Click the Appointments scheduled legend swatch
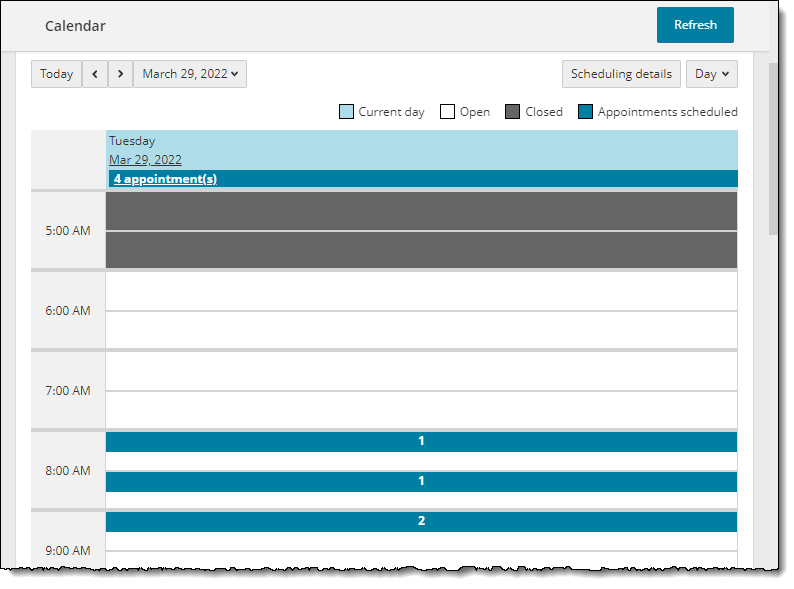The image size is (794, 589). tap(586, 112)
